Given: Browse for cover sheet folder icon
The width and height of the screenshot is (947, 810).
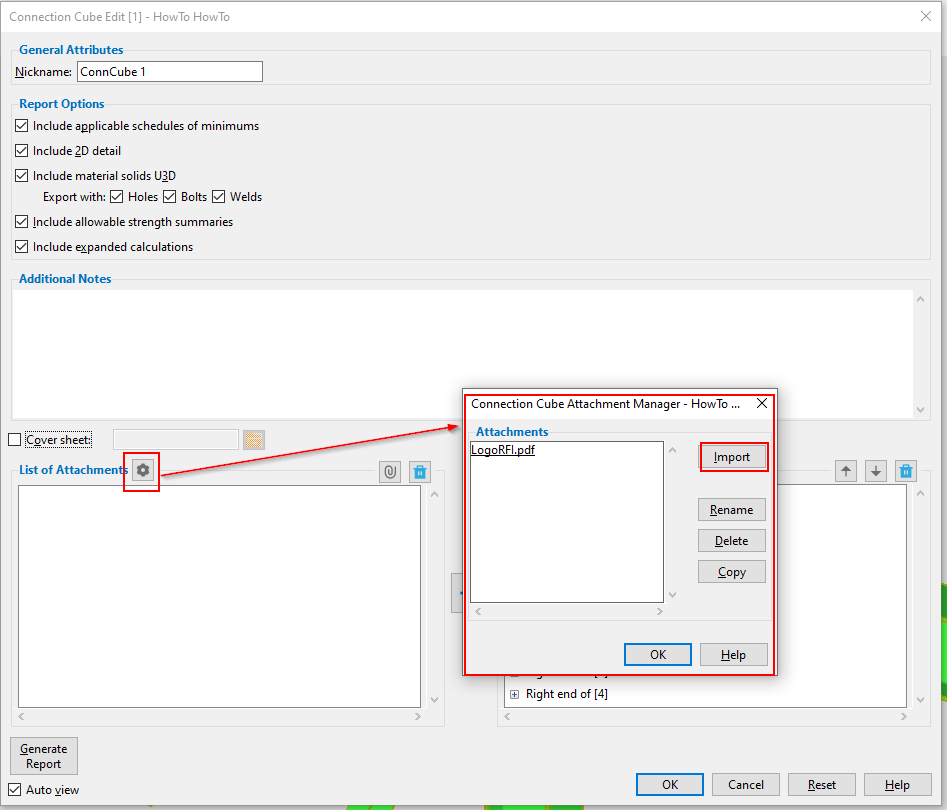Looking at the screenshot, I should pos(254,440).
